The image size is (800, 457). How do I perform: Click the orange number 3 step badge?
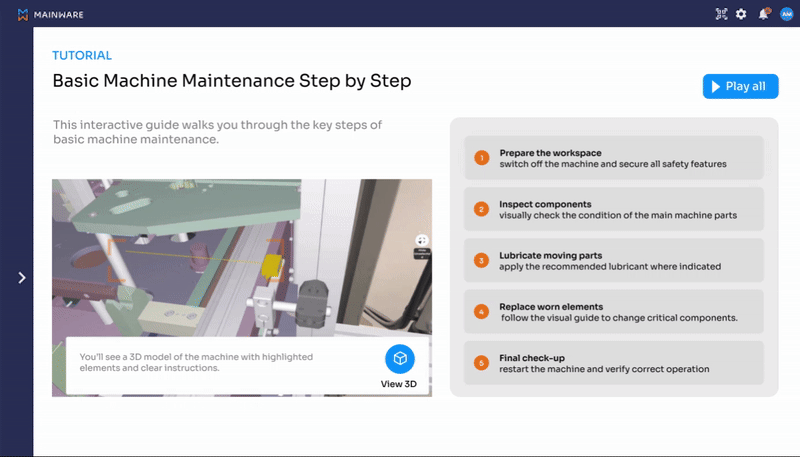click(x=481, y=261)
